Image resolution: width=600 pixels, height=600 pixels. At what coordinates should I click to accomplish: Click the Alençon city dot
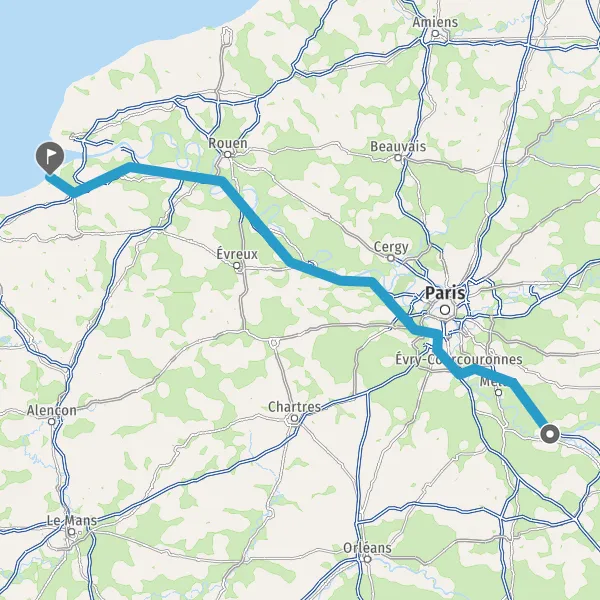(x=52, y=421)
